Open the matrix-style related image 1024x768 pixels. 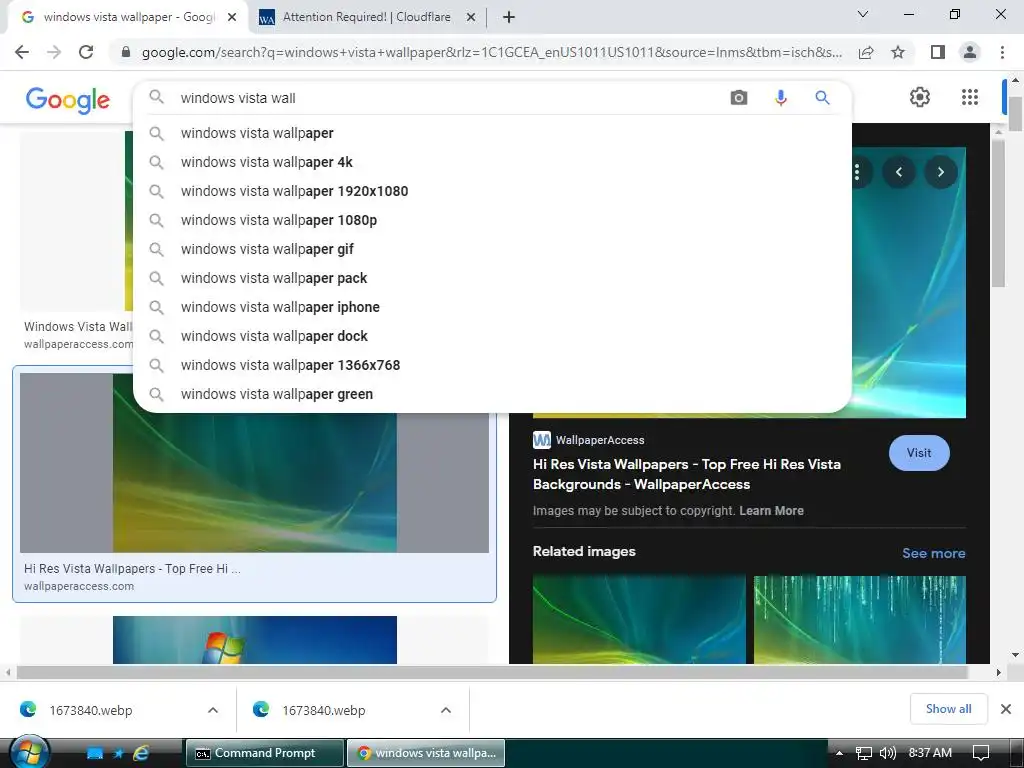click(859, 620)
